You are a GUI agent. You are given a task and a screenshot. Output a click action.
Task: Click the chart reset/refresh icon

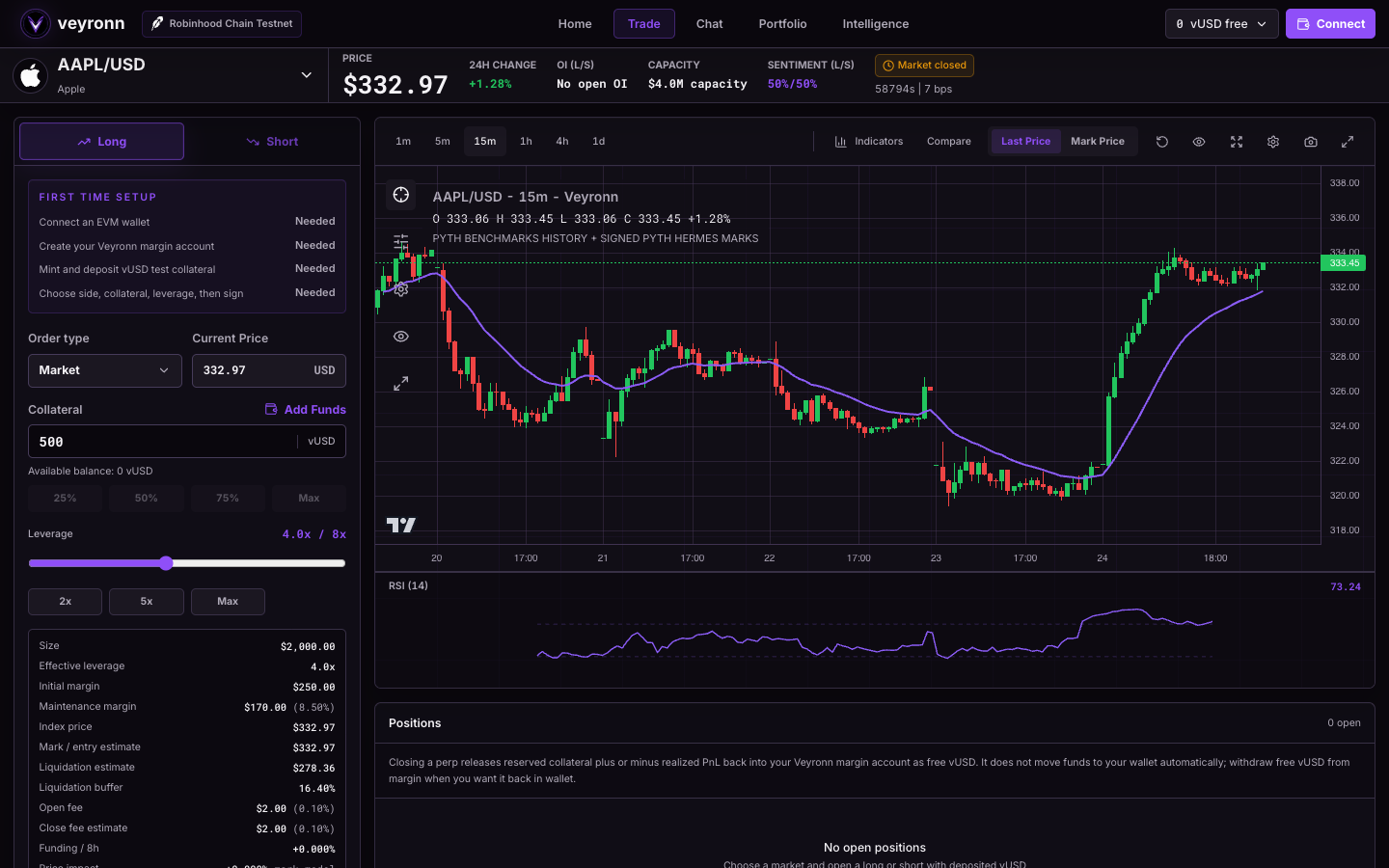point(1162,142)
